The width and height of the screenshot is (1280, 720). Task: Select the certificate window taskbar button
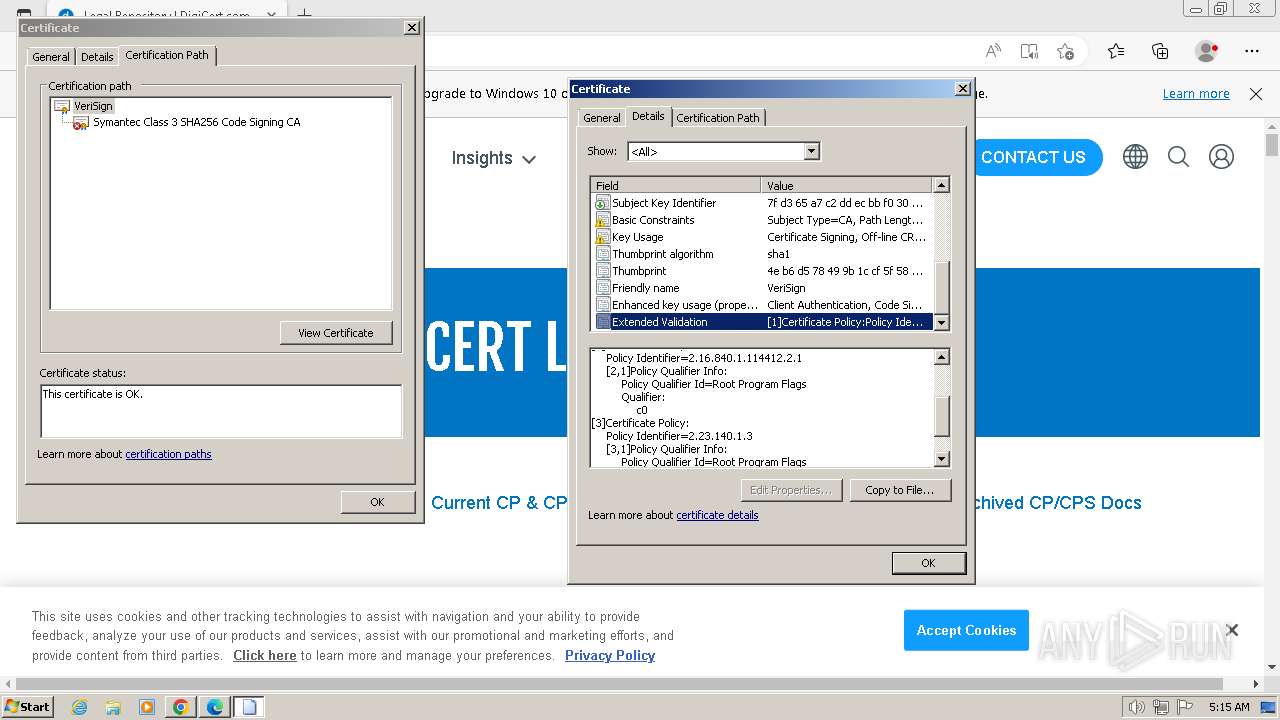pyautogui.click(x=249, y=707)
